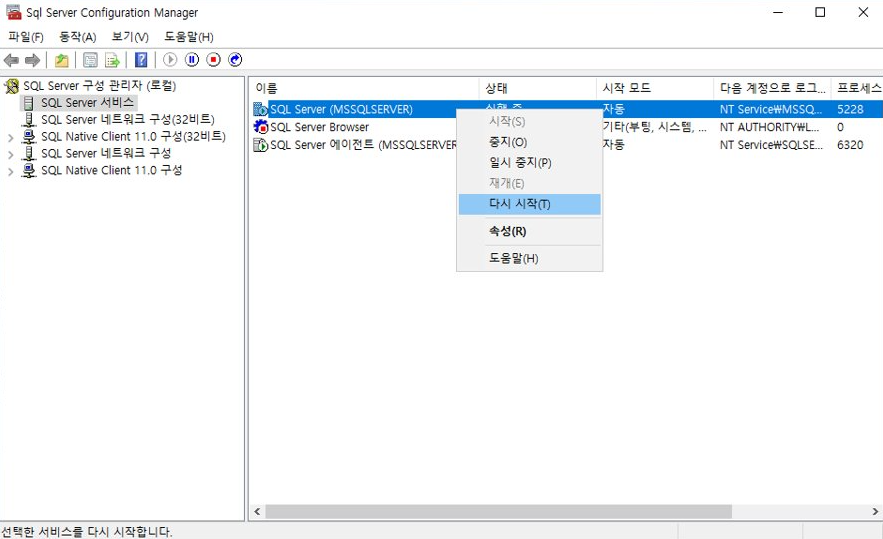883x539 pixels.
Task: Click the SQL Server 서비스 tree icon
Action: click(x=29, y=103)
